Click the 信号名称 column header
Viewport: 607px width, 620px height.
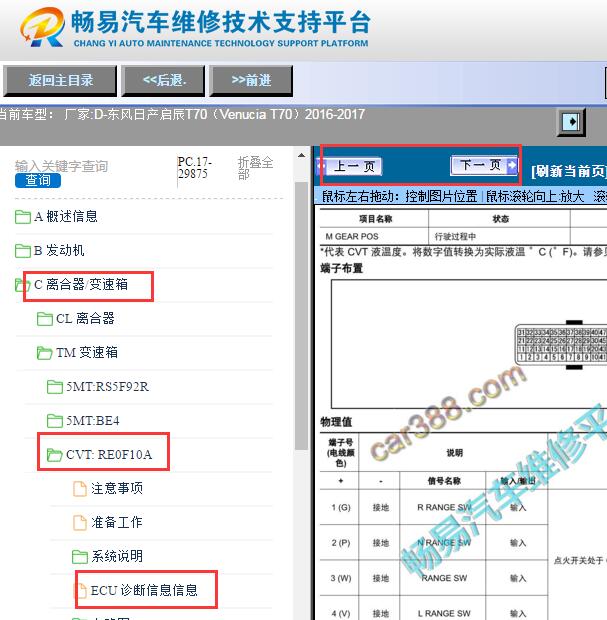click(x=444, y=481)
